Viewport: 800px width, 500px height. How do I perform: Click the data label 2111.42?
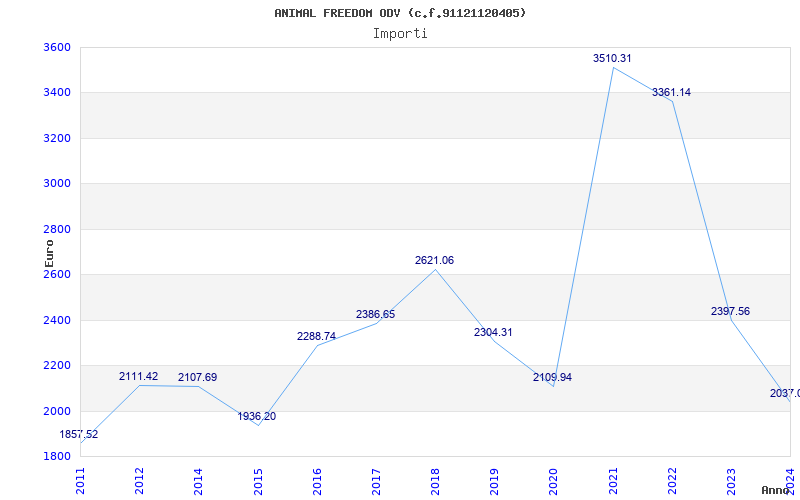click(x=138, y=377)
